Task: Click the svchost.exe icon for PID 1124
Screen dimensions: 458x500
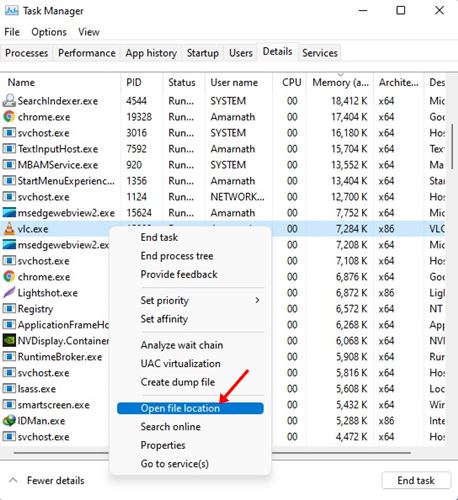Action: 9,197
